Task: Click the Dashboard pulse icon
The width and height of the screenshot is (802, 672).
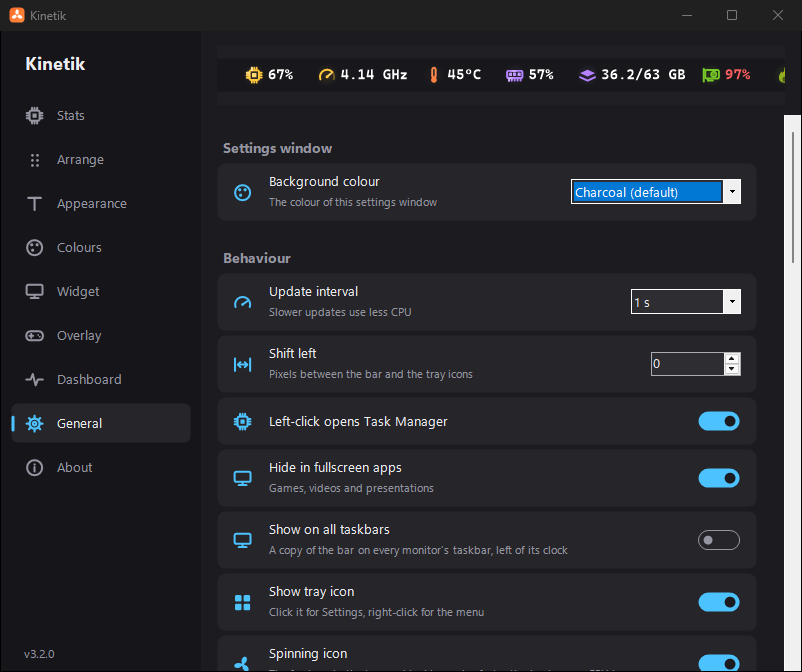Action: (34, 379)
